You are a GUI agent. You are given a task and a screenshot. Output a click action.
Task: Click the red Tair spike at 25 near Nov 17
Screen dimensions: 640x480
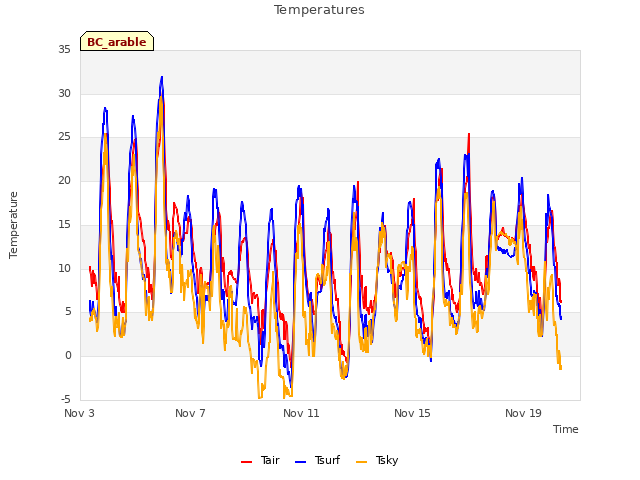pyautogui.click(x=469, y=134)
